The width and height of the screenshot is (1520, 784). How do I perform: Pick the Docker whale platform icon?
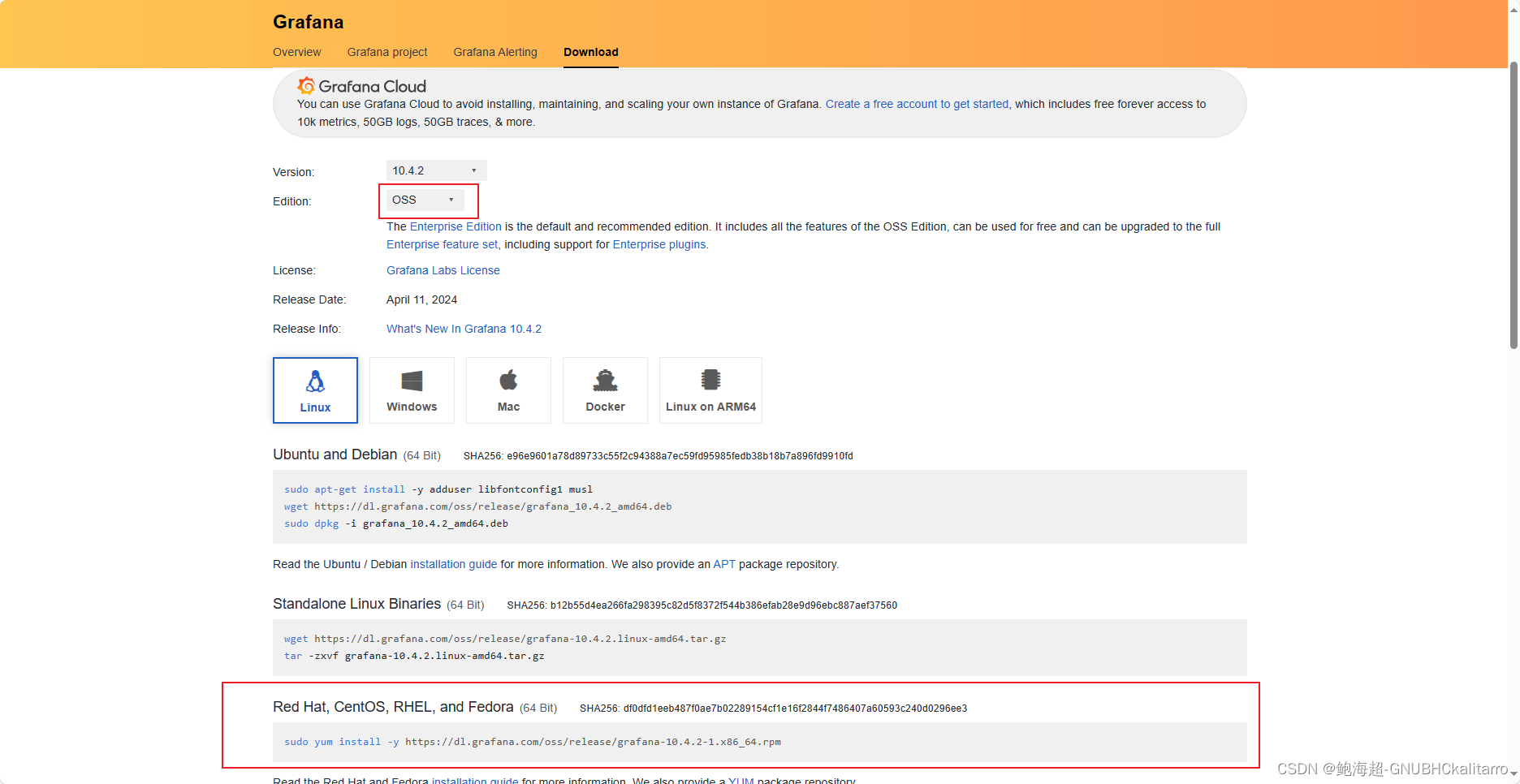[605, 380]
